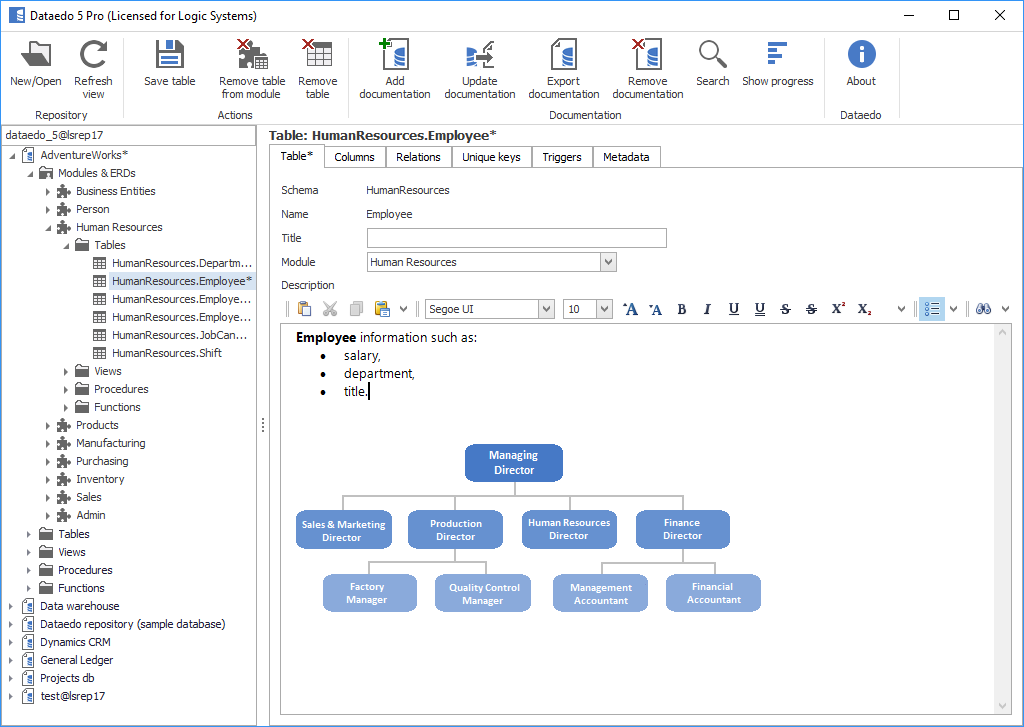Image resolution: width=1024 pixels, height=727 pixels.
Task: Save the table with the floppy disk icon
Action: 170,63
